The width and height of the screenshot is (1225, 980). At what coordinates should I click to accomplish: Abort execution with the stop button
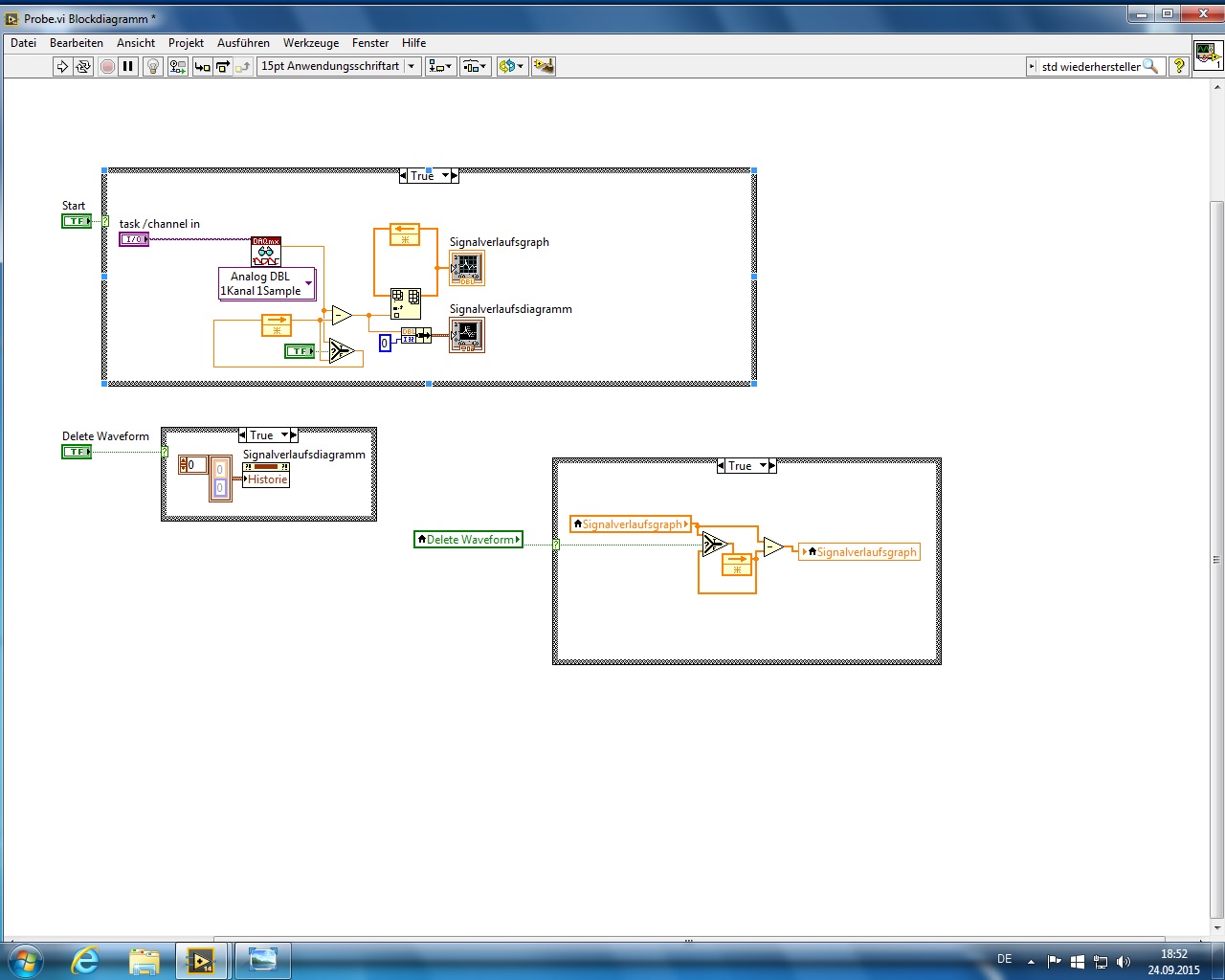(107, 66)
